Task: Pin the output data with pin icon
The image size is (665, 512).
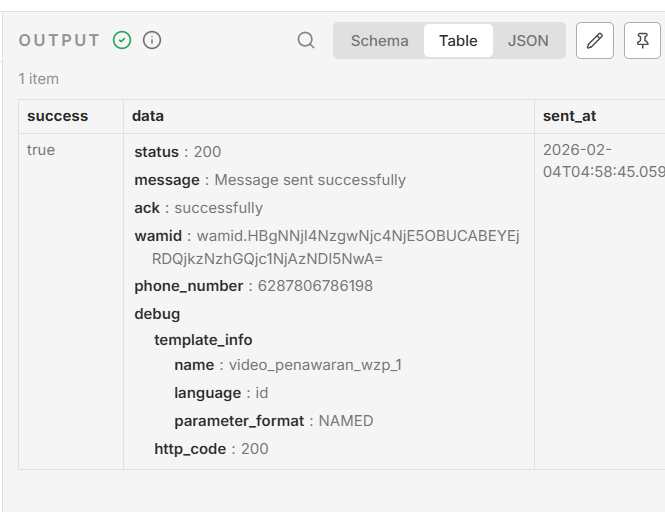Action: (x=642, y=41)
